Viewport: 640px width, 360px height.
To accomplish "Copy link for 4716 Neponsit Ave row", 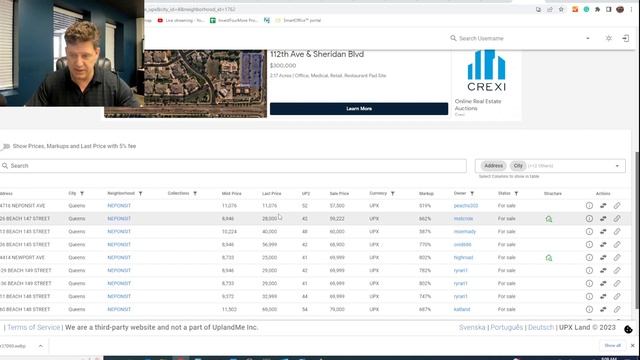I will (x=617, y=206).
